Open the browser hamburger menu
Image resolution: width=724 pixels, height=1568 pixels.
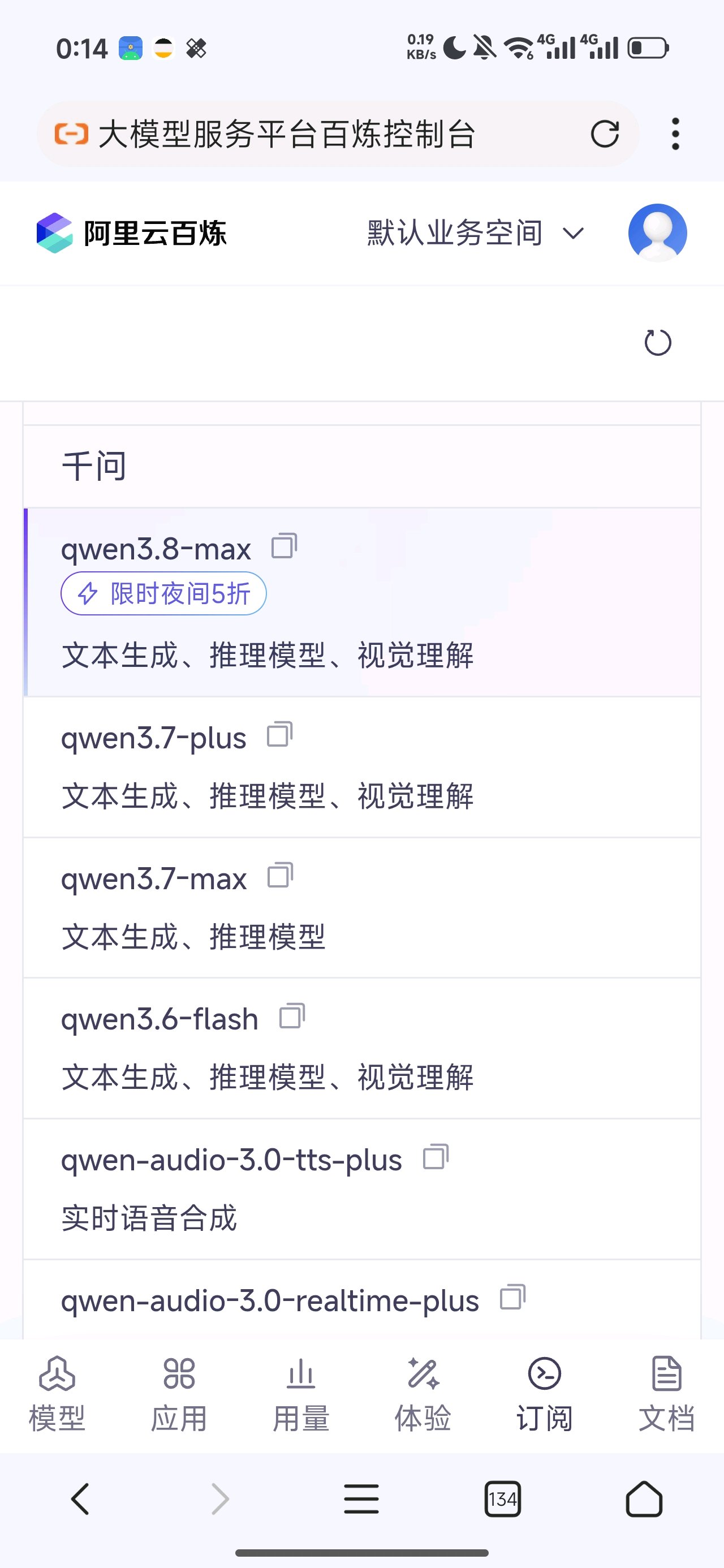point(361,1498)
